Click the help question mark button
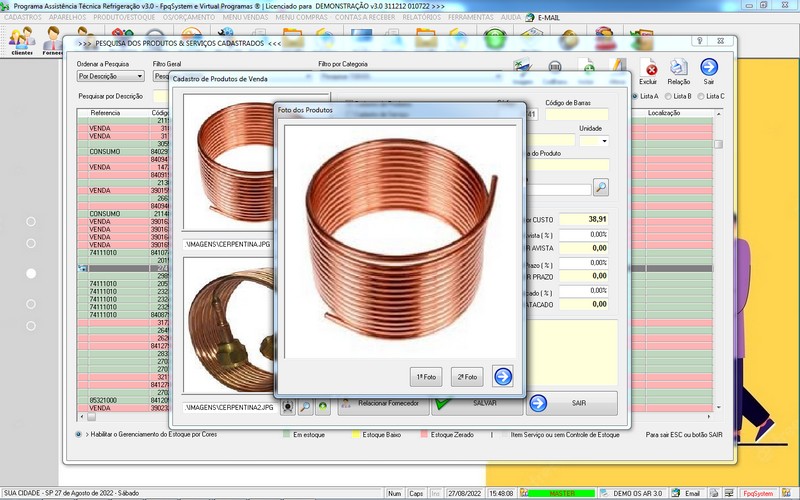 (x=699, y=41)
